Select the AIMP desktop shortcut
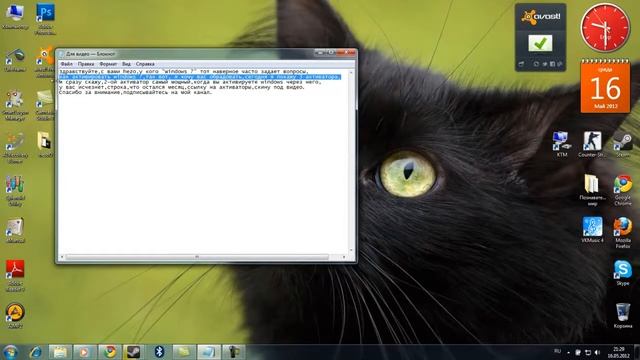This screenshot has width=640, height=360. (15, 316)
